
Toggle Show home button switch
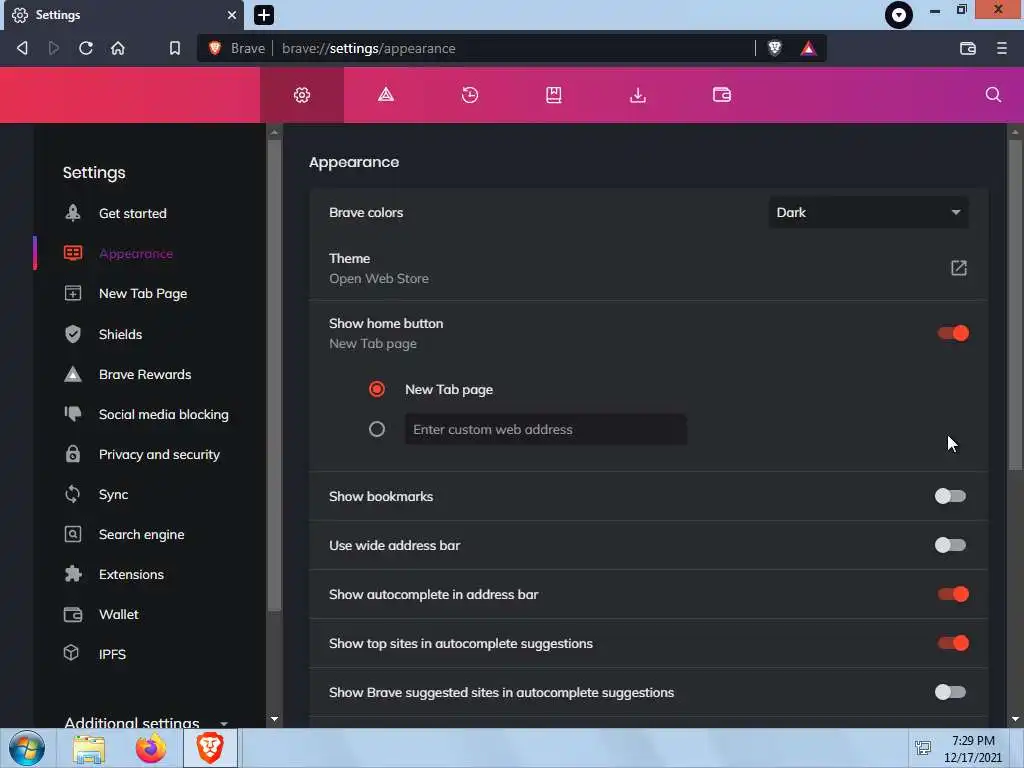coord(953,334)
